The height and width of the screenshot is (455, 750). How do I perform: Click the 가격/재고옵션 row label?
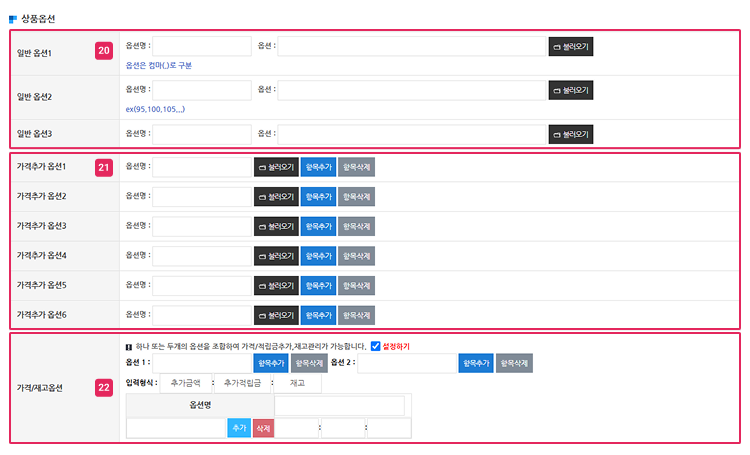pos(40,388)
